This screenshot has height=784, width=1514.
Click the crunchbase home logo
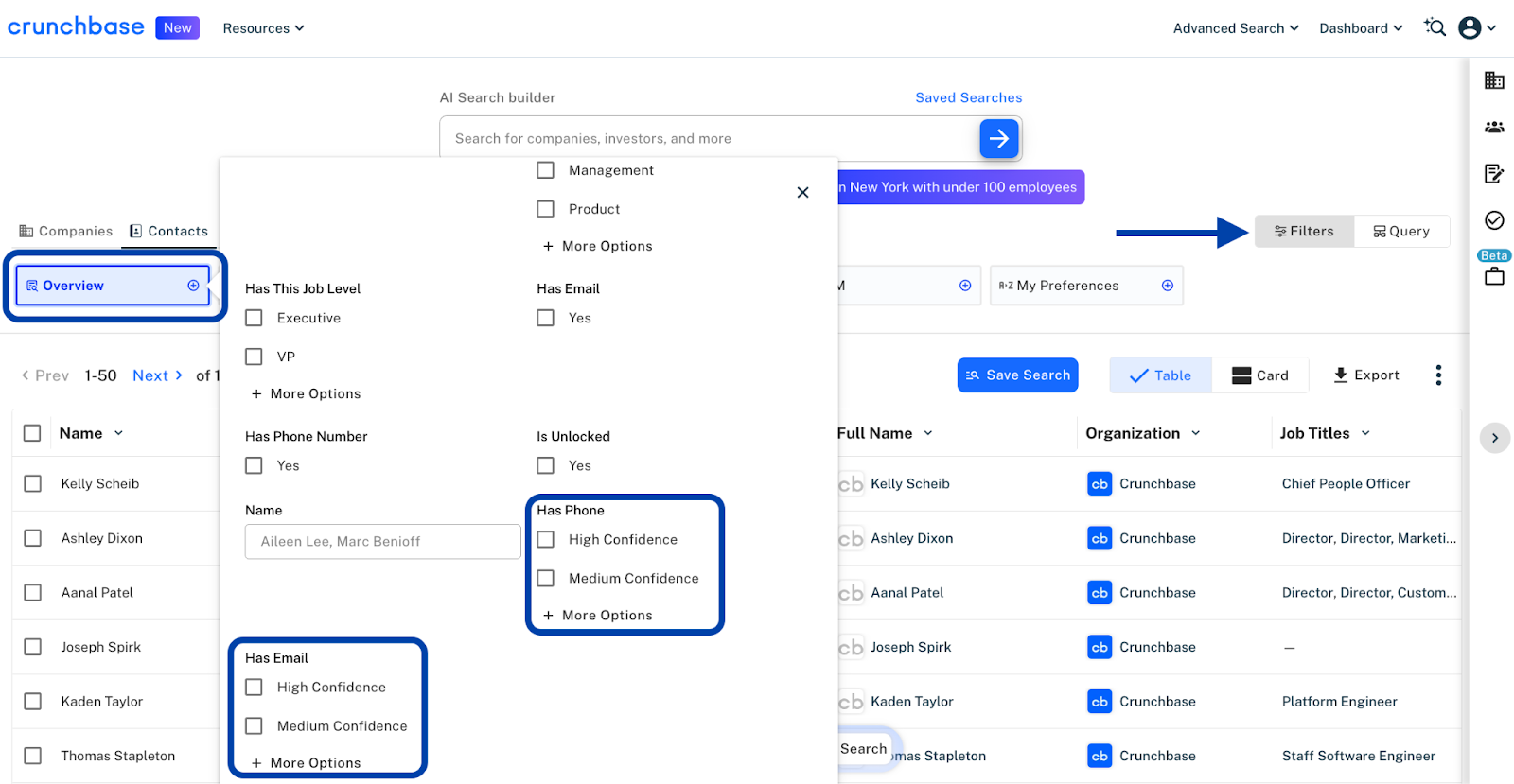tap(76, 26)
